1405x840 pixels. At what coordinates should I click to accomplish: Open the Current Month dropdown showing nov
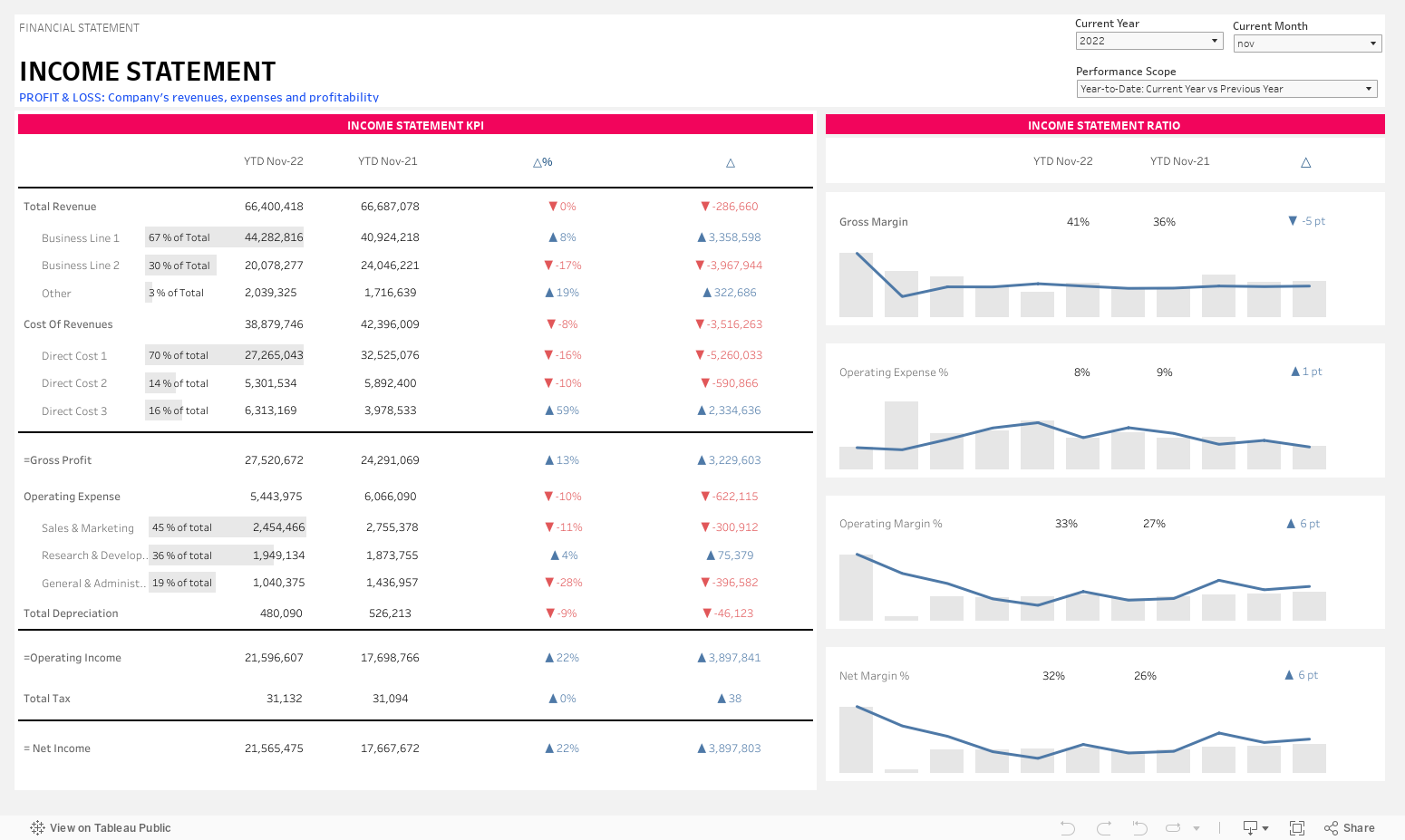tap(1307, 43)
